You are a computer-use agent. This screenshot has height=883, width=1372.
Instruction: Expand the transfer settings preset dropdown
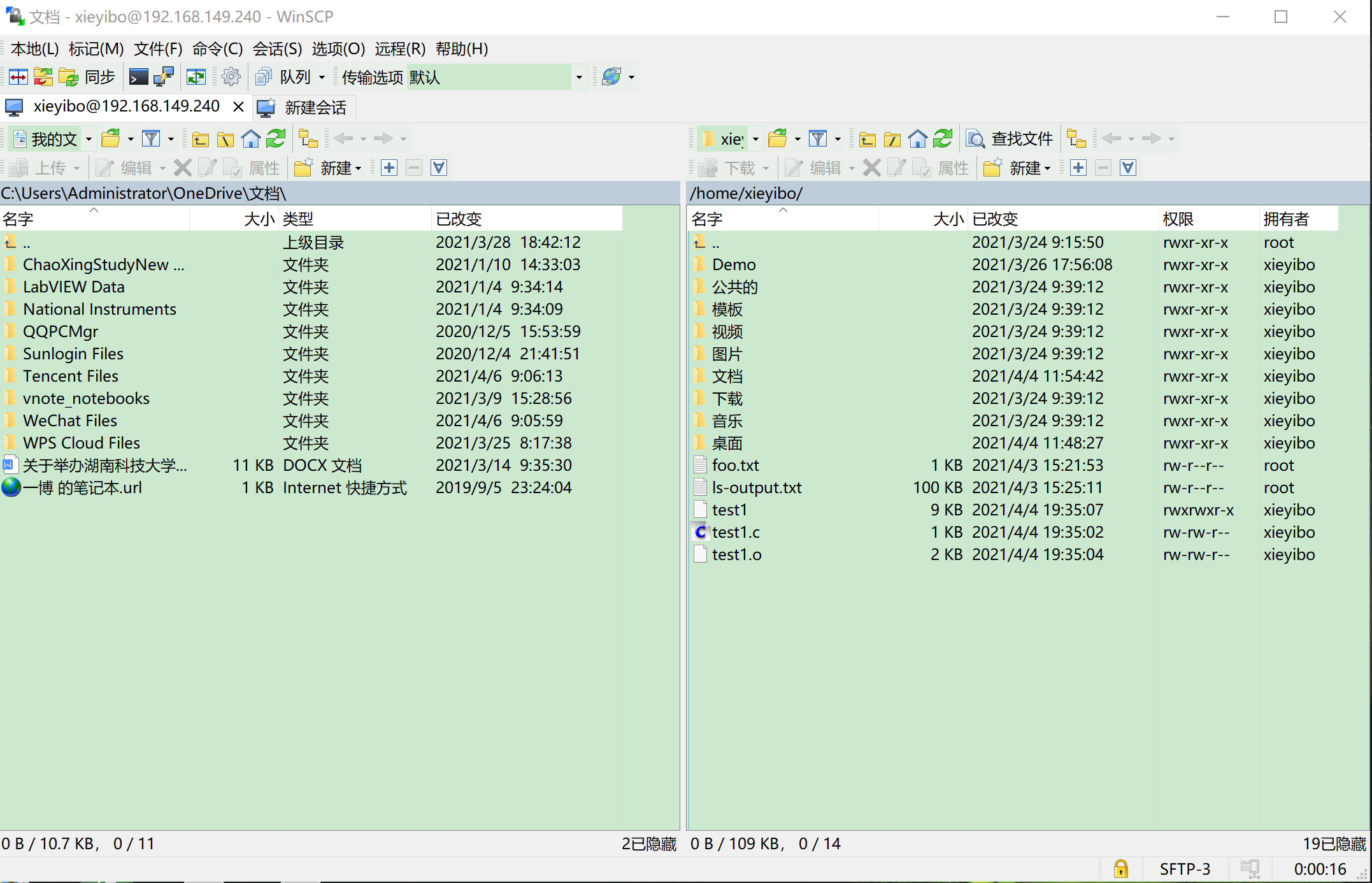click(578, 77)
